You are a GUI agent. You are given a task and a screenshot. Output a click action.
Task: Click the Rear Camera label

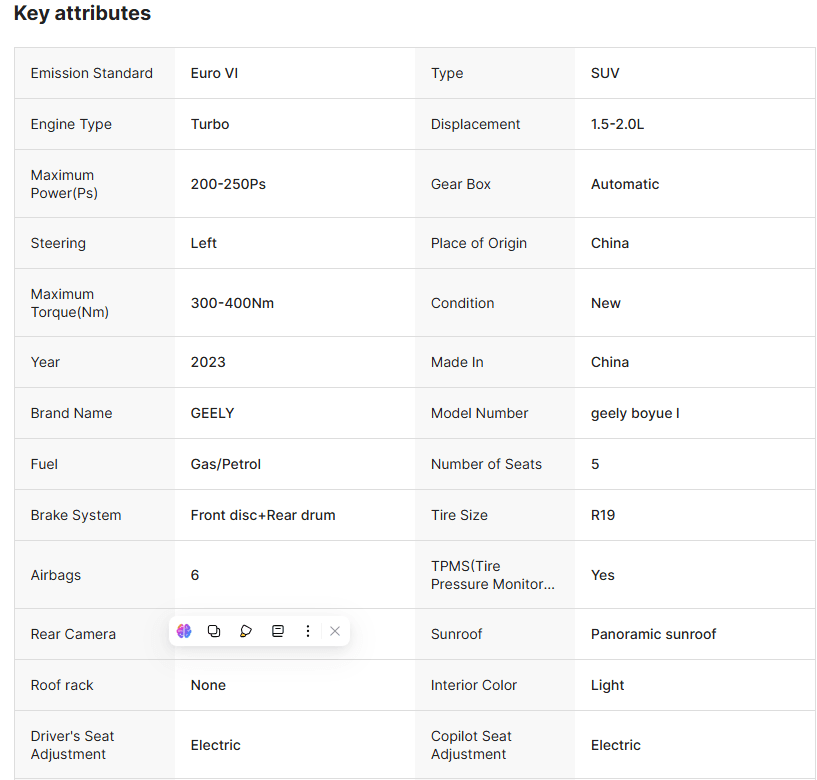pyautogui.click(x=73, y=634)
